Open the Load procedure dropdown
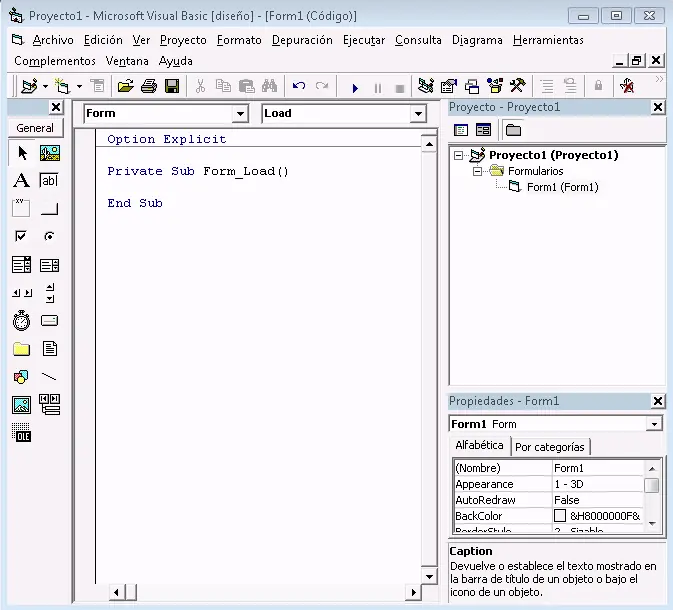673x610 pixels. tap(418, 114)
